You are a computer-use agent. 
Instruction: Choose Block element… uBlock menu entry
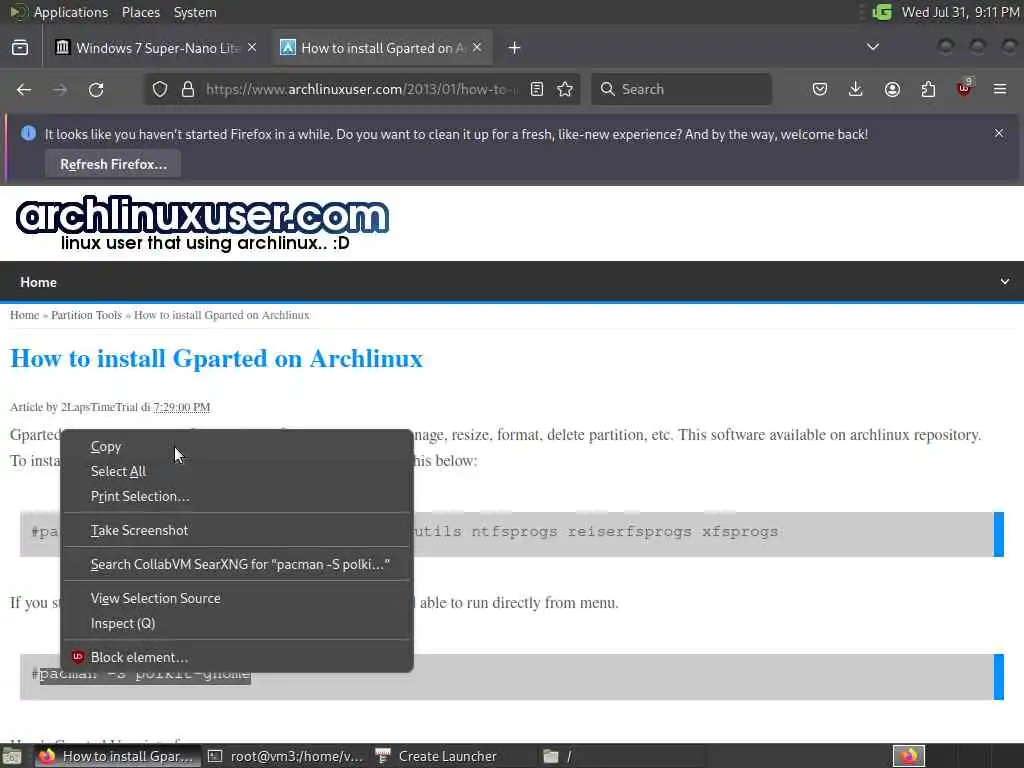[x=236, y=657]
